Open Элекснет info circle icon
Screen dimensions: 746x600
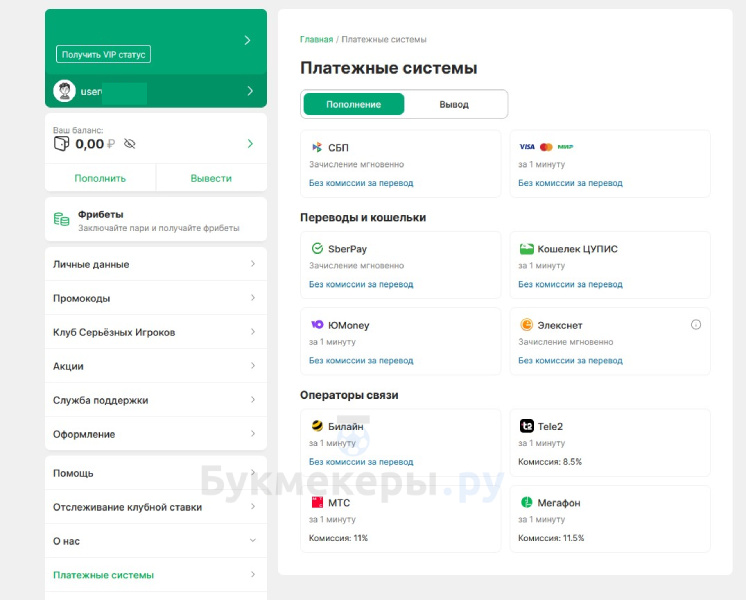(696, 325)
